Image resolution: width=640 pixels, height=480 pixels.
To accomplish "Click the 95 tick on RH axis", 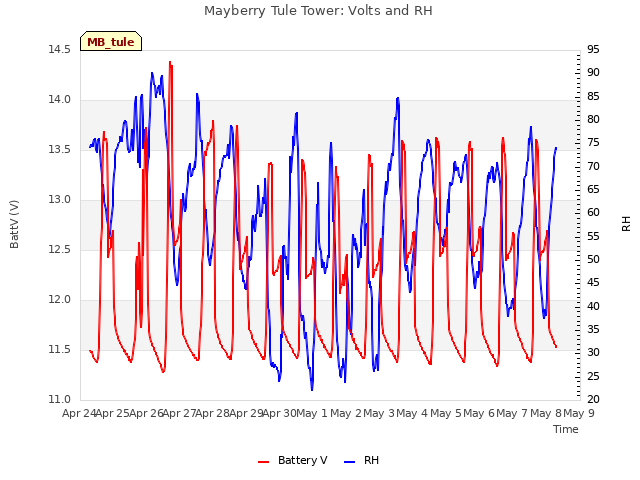I will point(593,50).
